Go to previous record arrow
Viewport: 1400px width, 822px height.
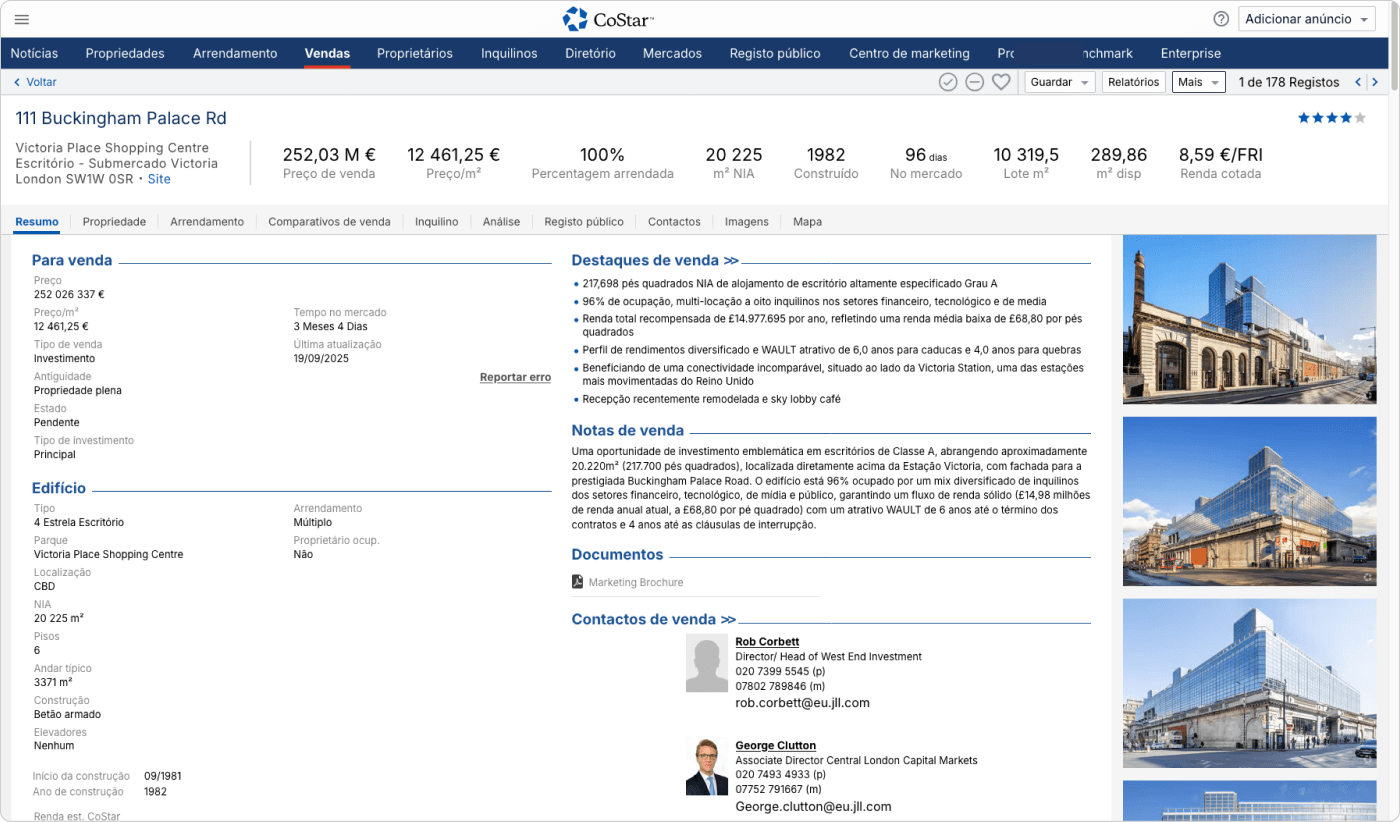(1358, 82)
